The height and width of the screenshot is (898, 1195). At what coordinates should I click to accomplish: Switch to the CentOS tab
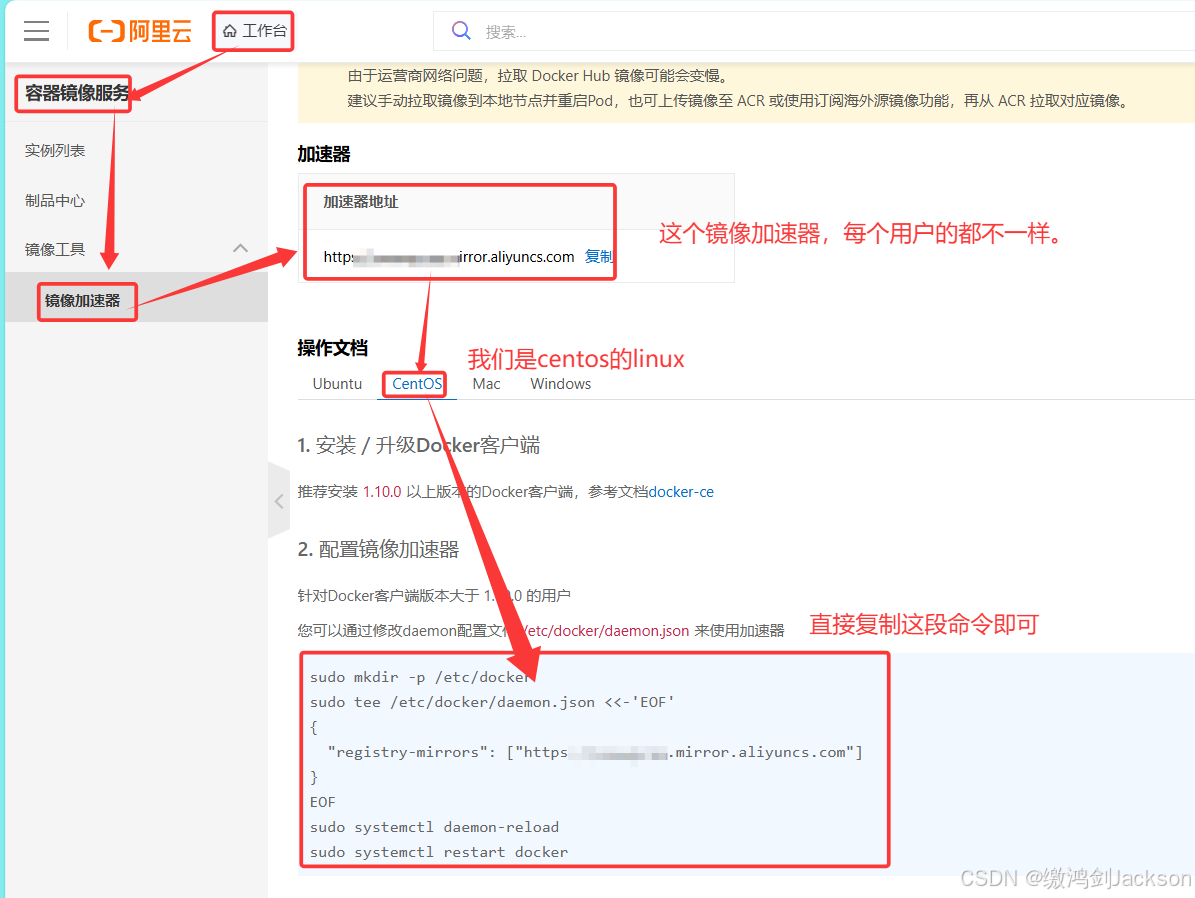click(417, 383)
